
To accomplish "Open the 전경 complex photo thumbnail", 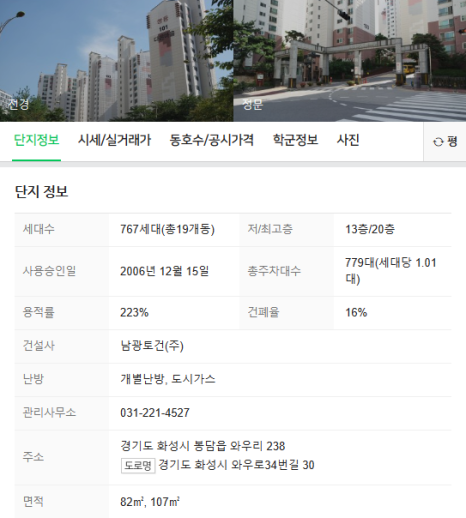I will (x=116, y=61).
